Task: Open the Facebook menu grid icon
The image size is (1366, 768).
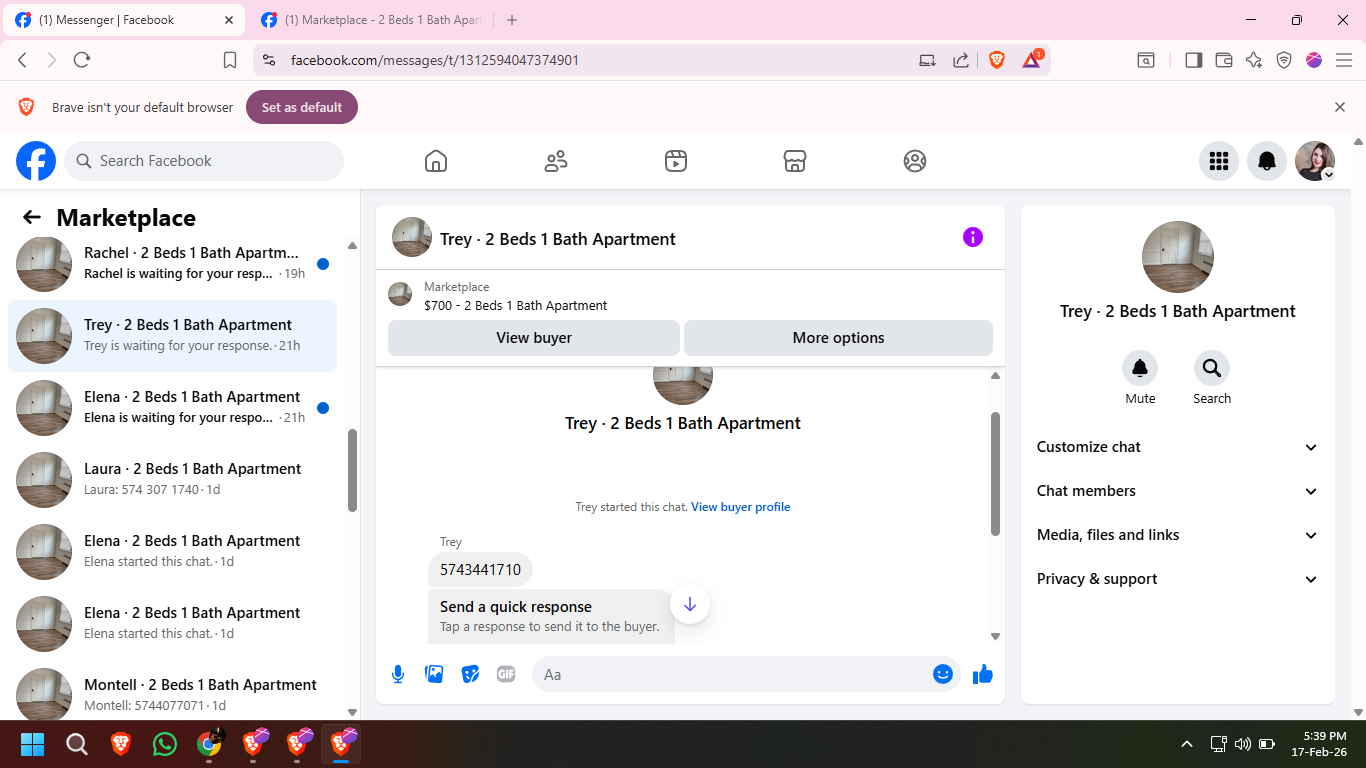Action: point(1219,161)
